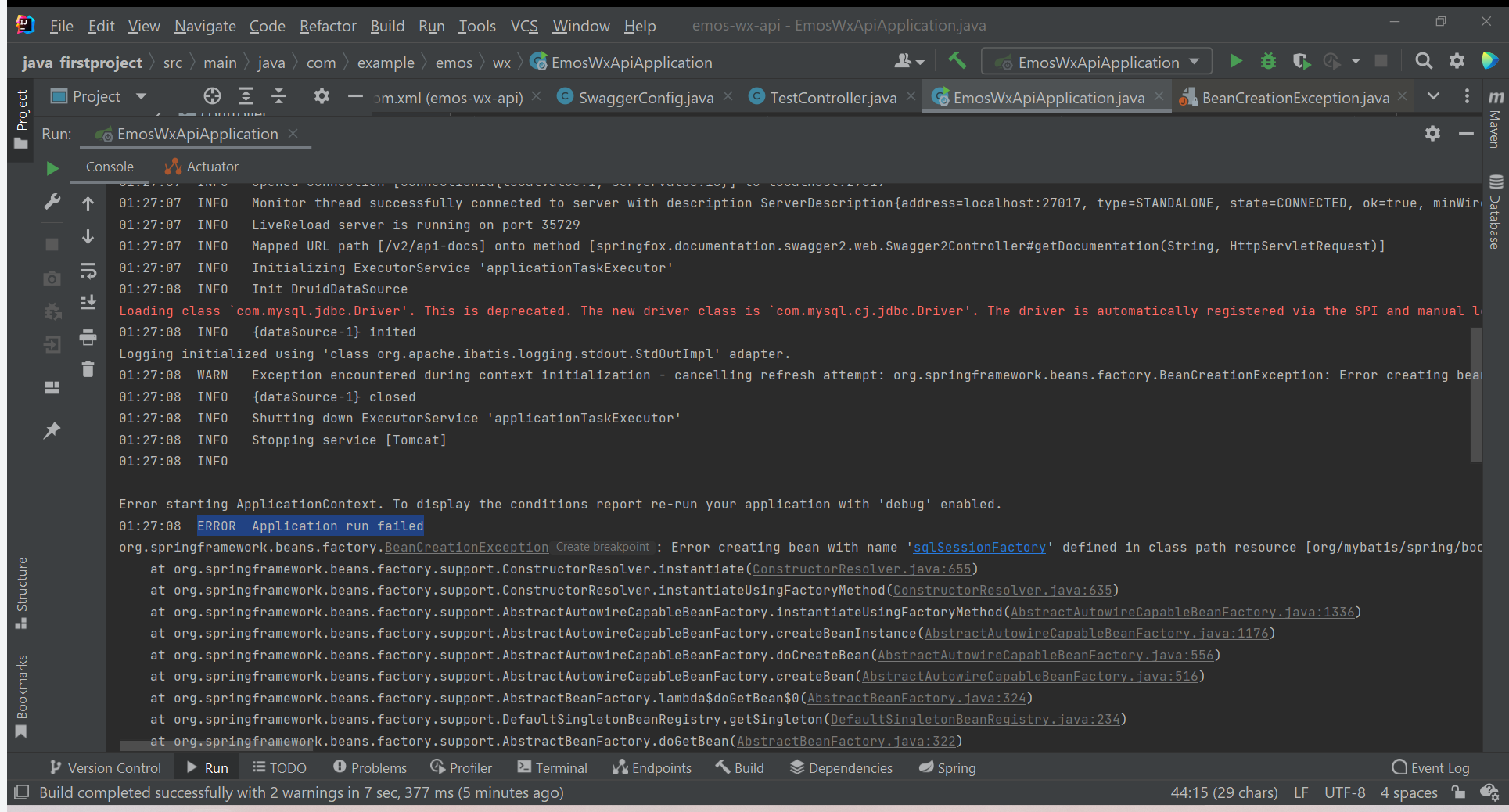Expand all nodes in Project panel
Viewport: 1509px width, 812px height.
pos(246,96)
